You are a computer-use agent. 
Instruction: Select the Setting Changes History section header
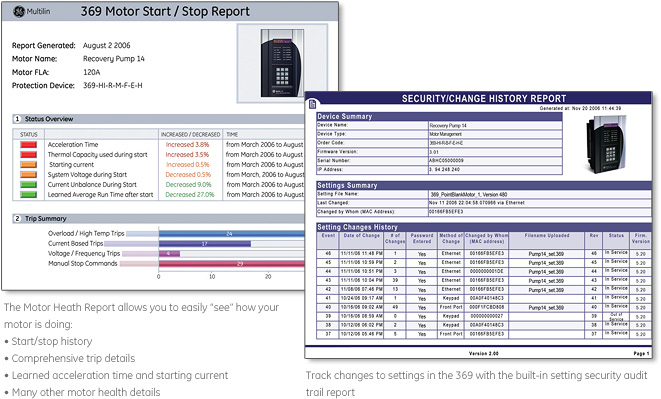point(484,227)
